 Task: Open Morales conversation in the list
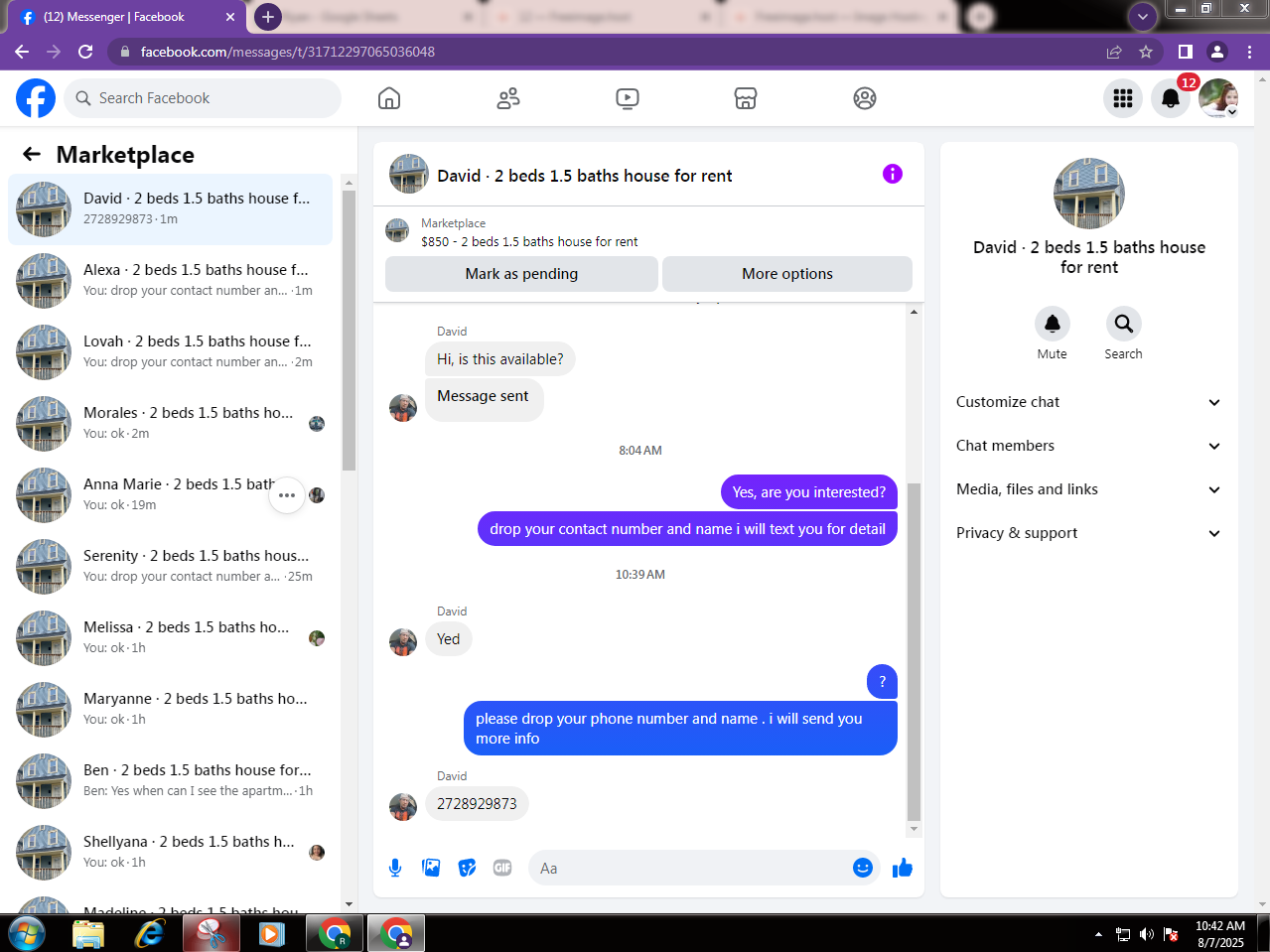(170, 424)
